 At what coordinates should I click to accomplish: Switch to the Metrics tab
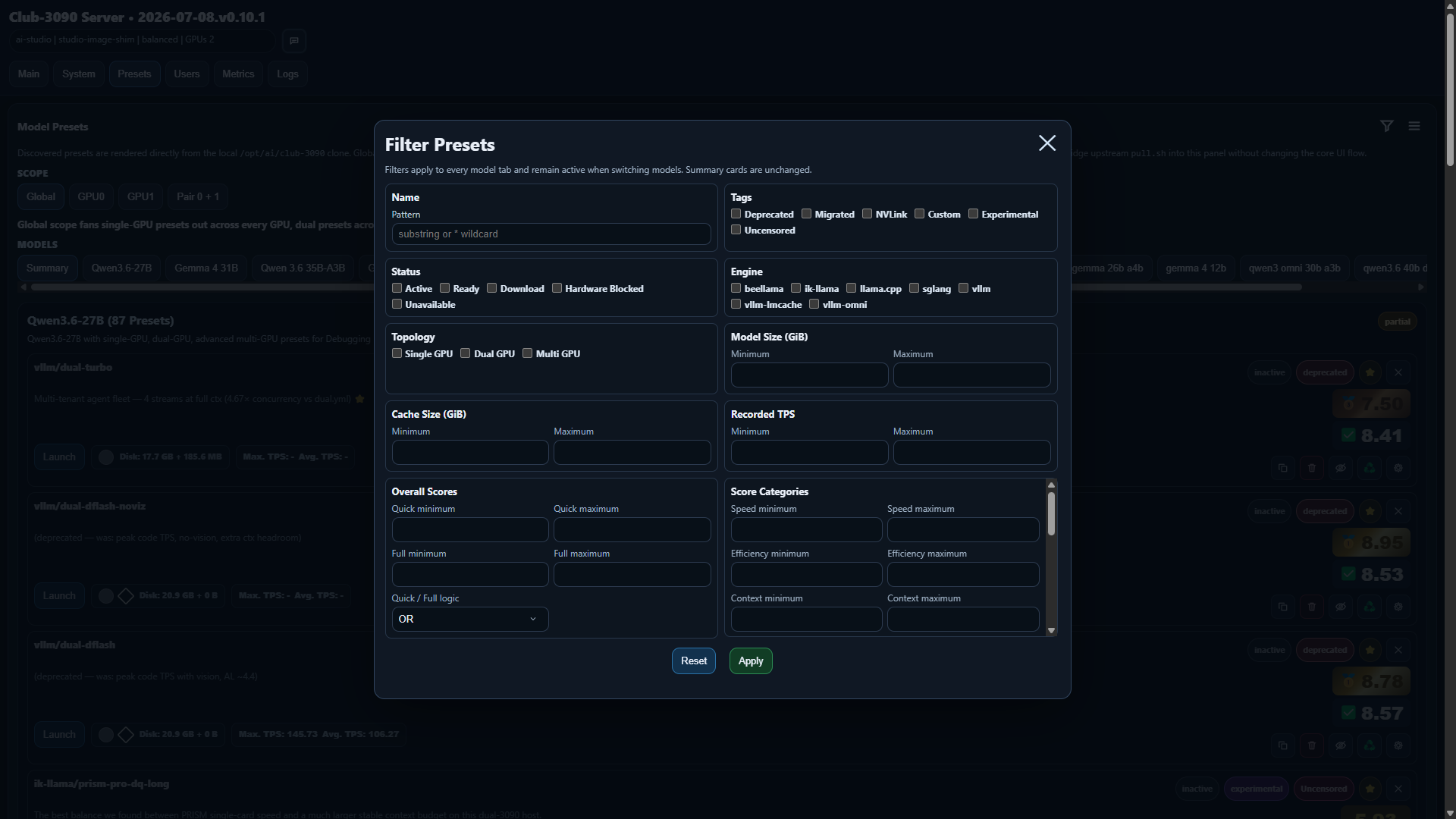pos(238,74)
